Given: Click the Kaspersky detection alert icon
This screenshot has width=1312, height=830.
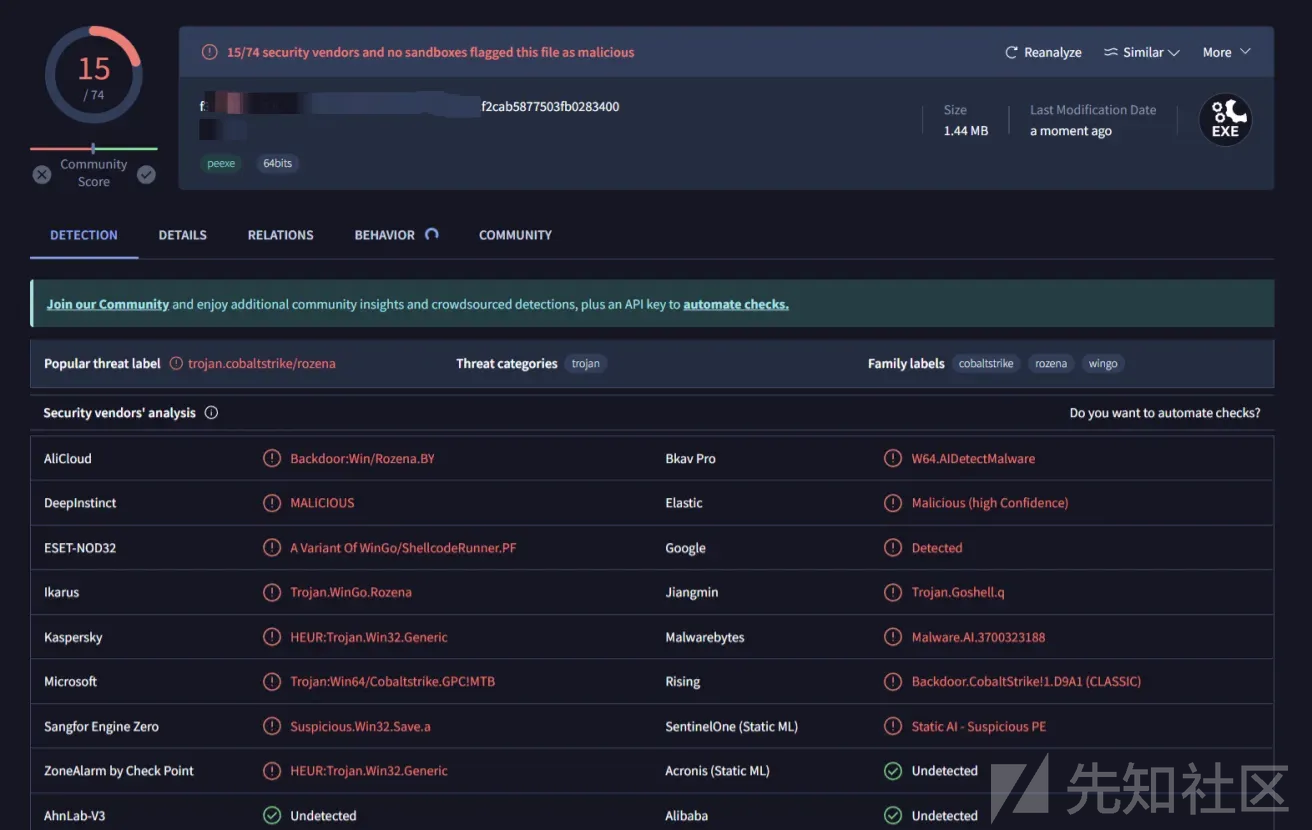Looking at the screenshot, I should click(272, 637).
